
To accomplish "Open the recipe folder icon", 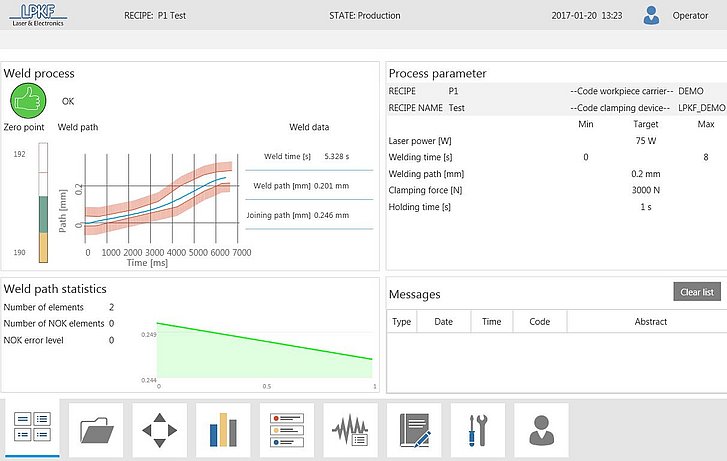I will point(96,429).
